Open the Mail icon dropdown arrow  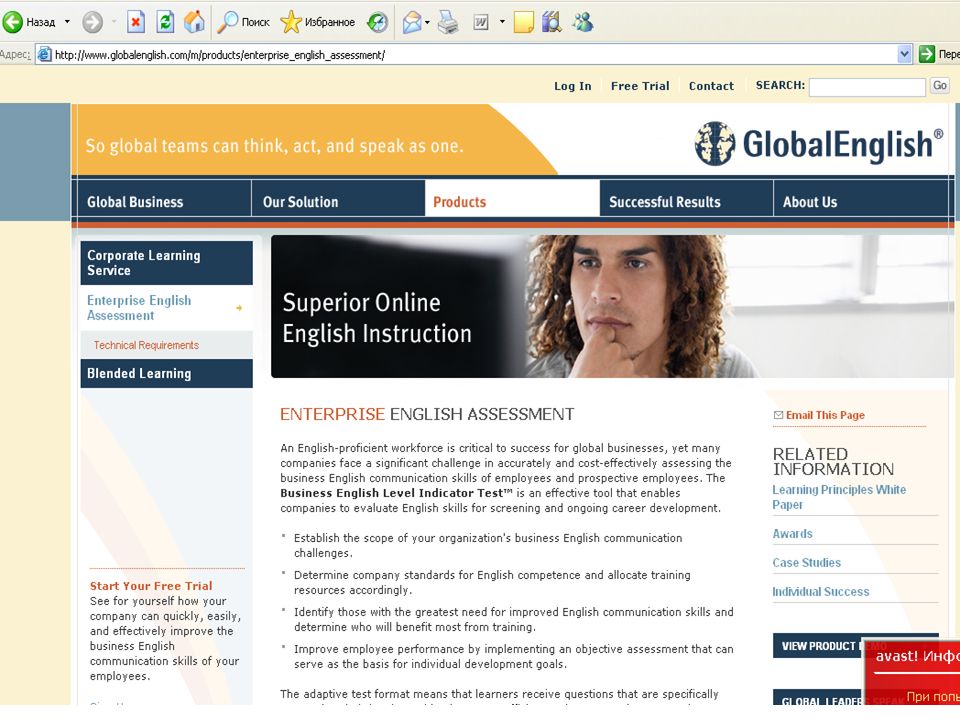tap(427, 23)
